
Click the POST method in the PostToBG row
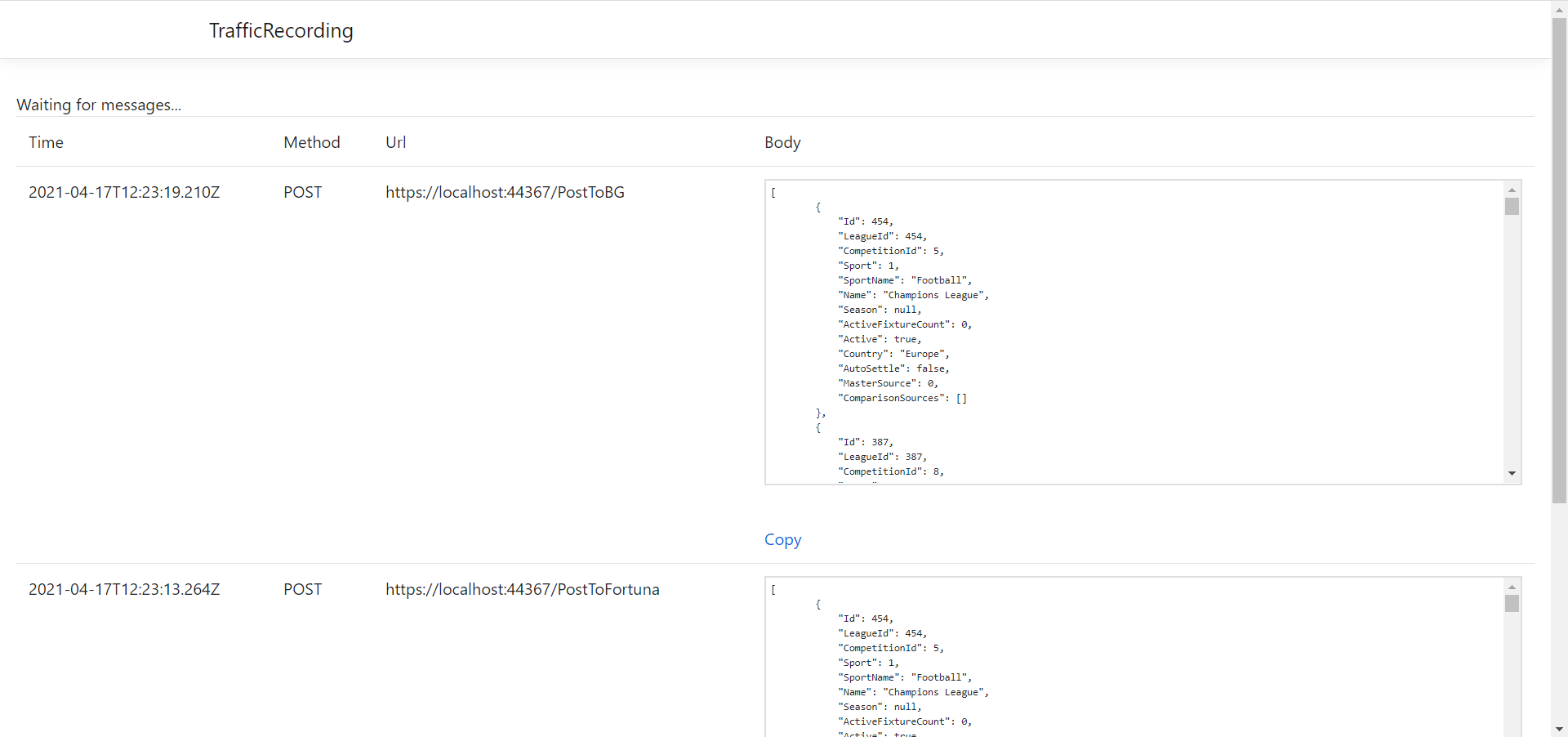[302, 192]
